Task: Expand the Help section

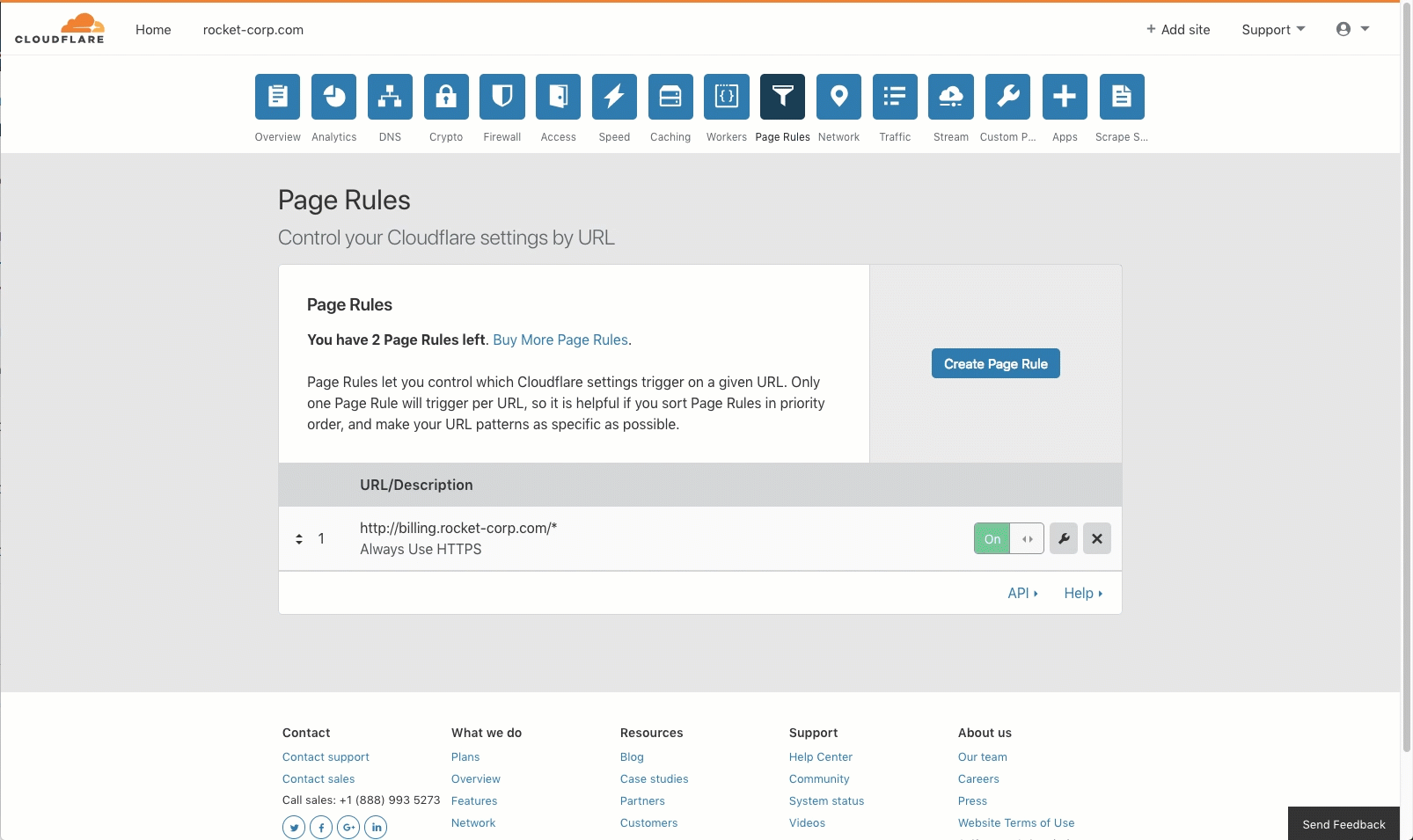Action: (x=1083, y=593)
